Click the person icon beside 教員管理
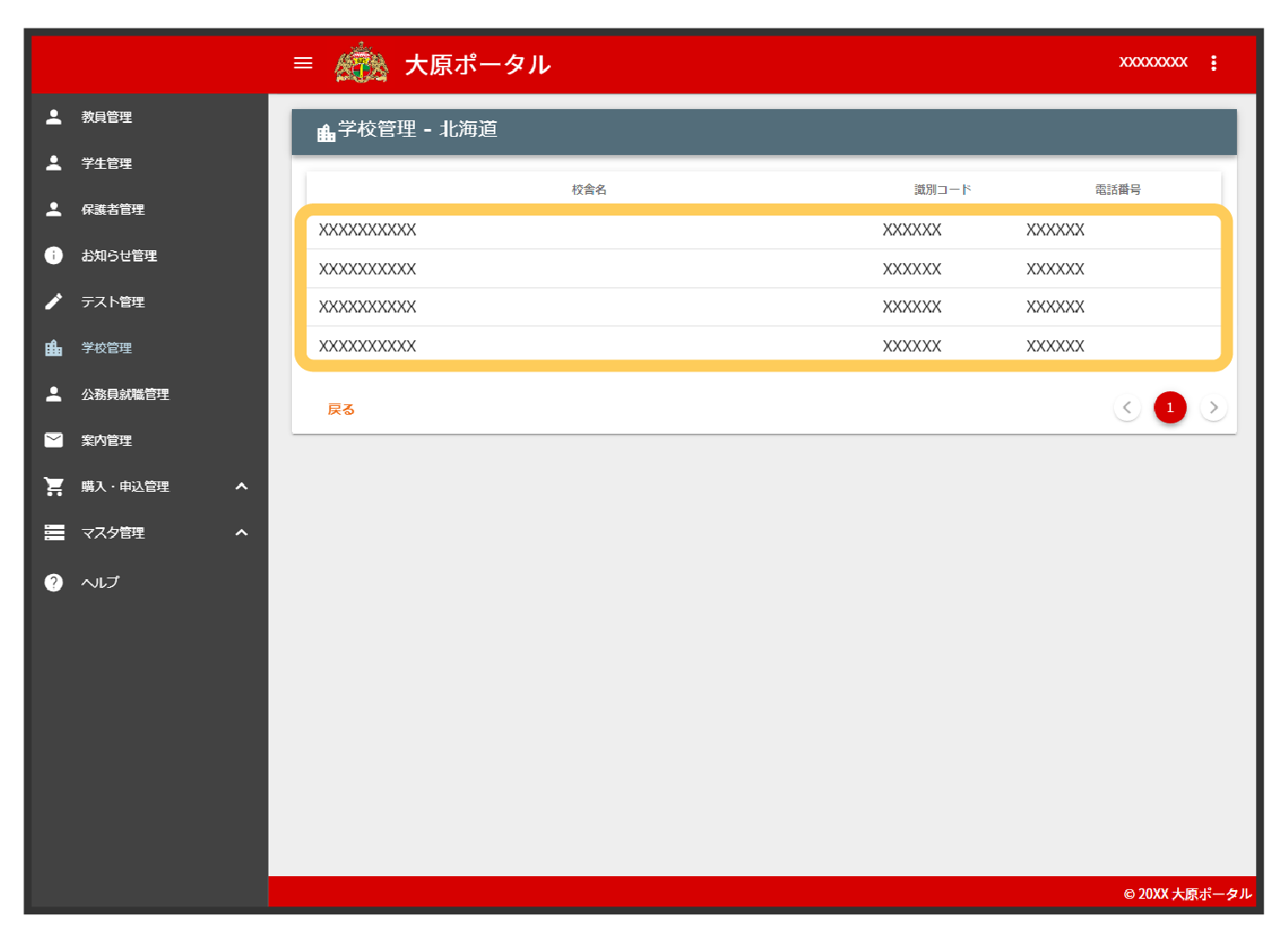The image size is (1288, 942). [x=54, y=117]
